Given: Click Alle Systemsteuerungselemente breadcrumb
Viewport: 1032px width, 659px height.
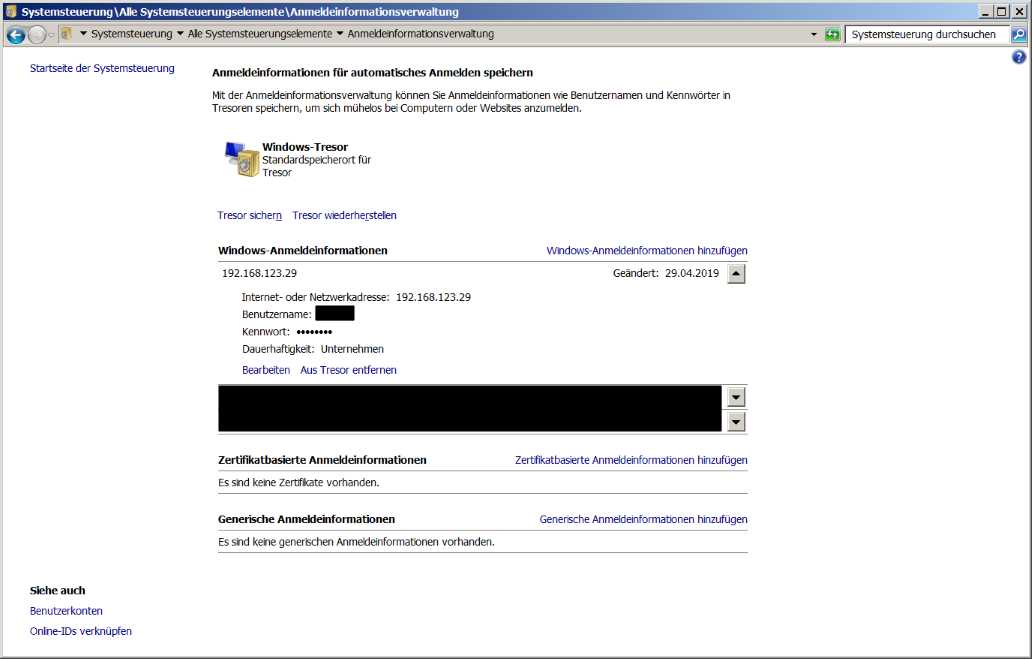Looking at the screenshot, I should point(260,34).
